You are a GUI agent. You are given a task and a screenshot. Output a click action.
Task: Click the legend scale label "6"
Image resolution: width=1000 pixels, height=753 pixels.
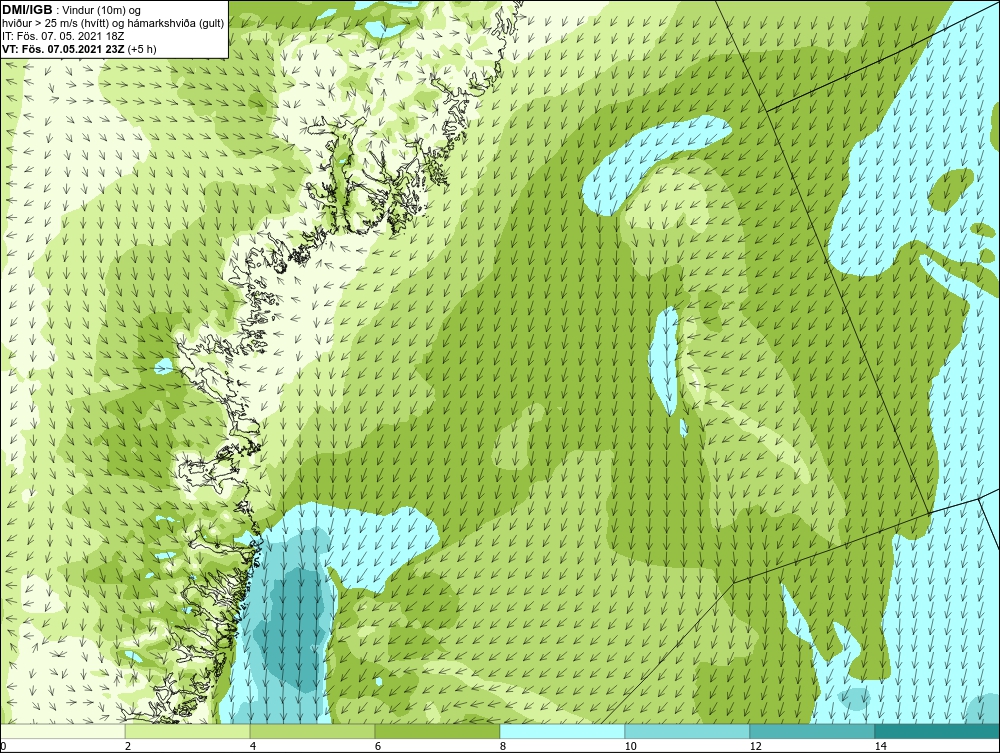[x=378, y=746]
